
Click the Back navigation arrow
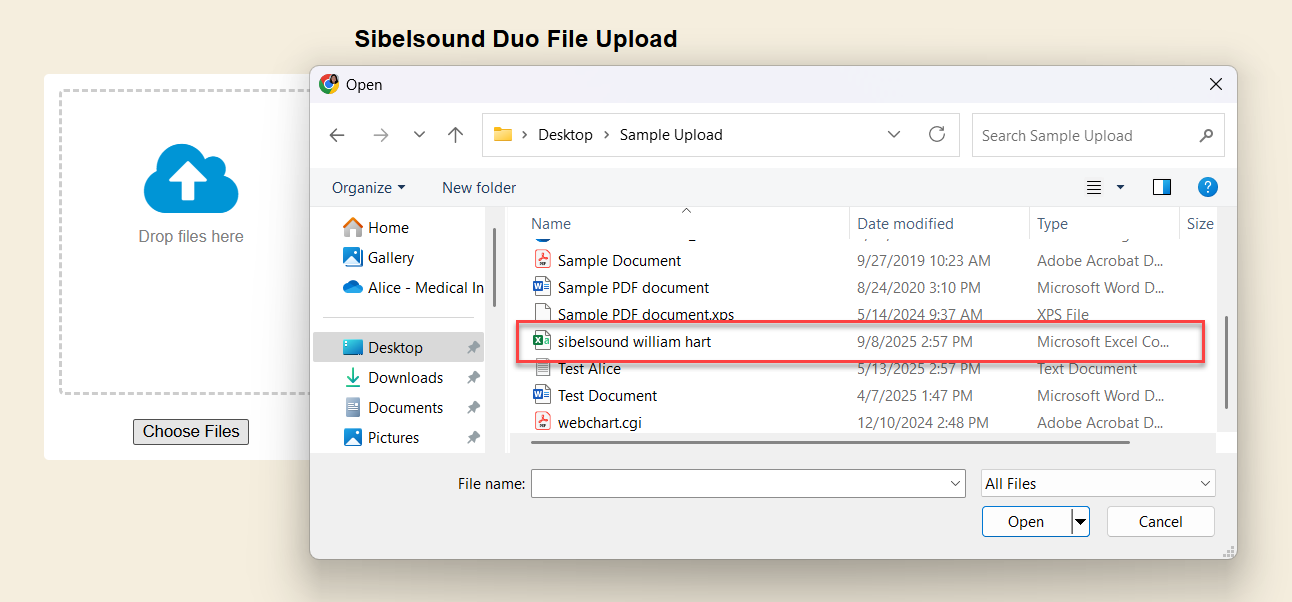(337, 135)
